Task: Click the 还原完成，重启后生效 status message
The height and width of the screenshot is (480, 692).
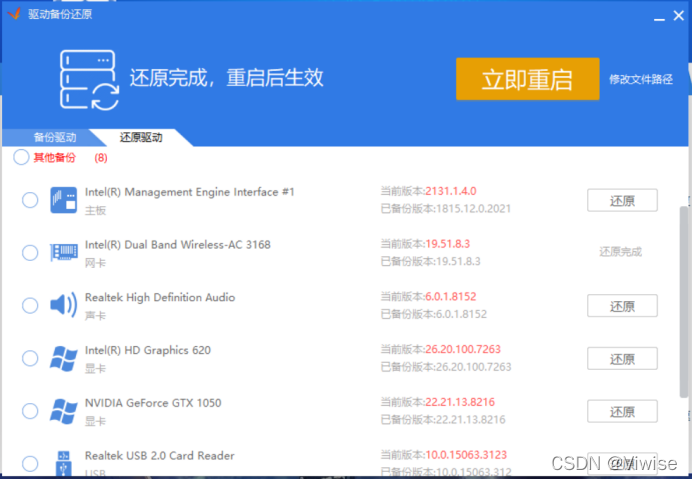Action: point(226,78)
